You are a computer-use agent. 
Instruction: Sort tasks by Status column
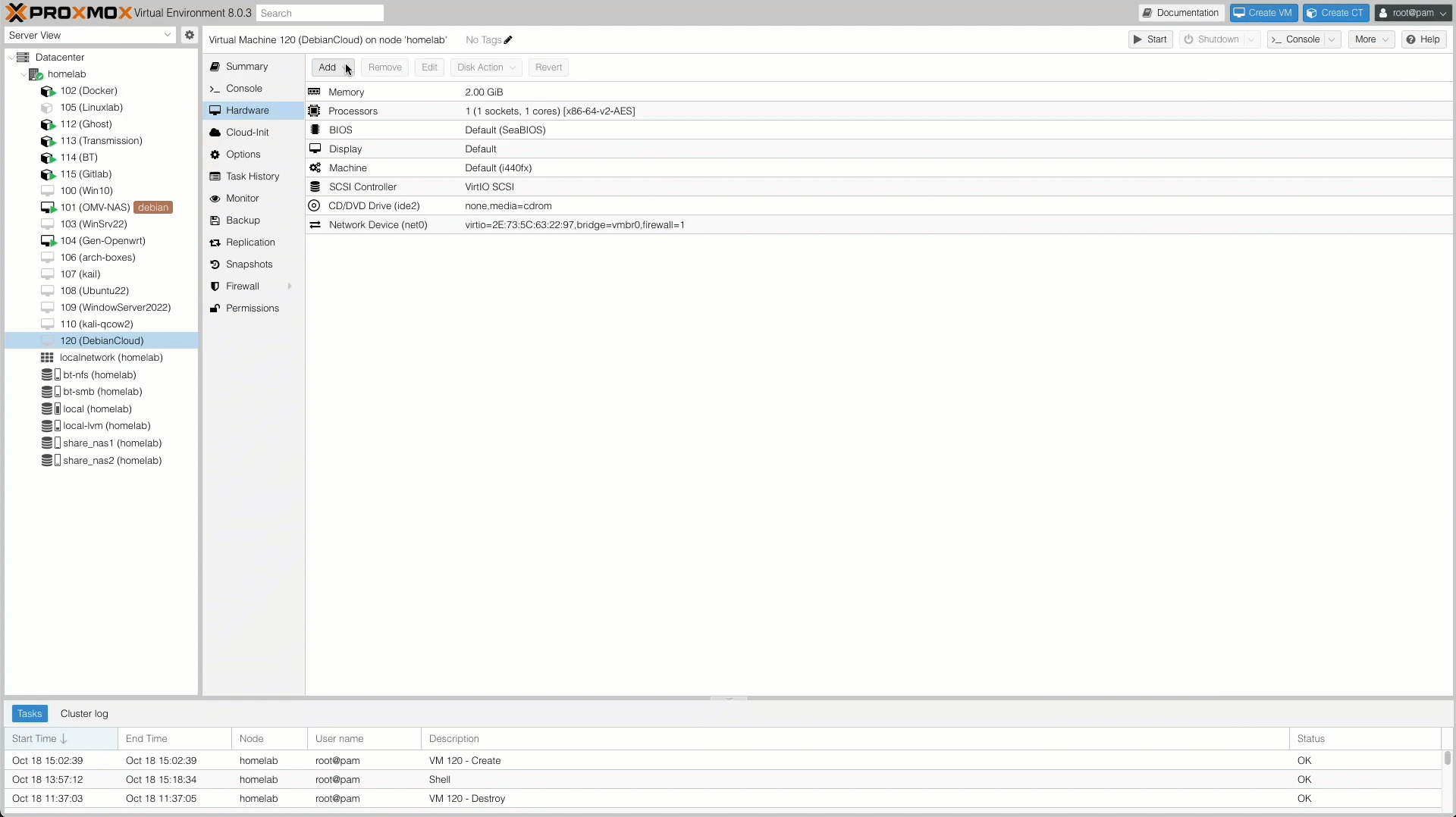click(1365, 739)
